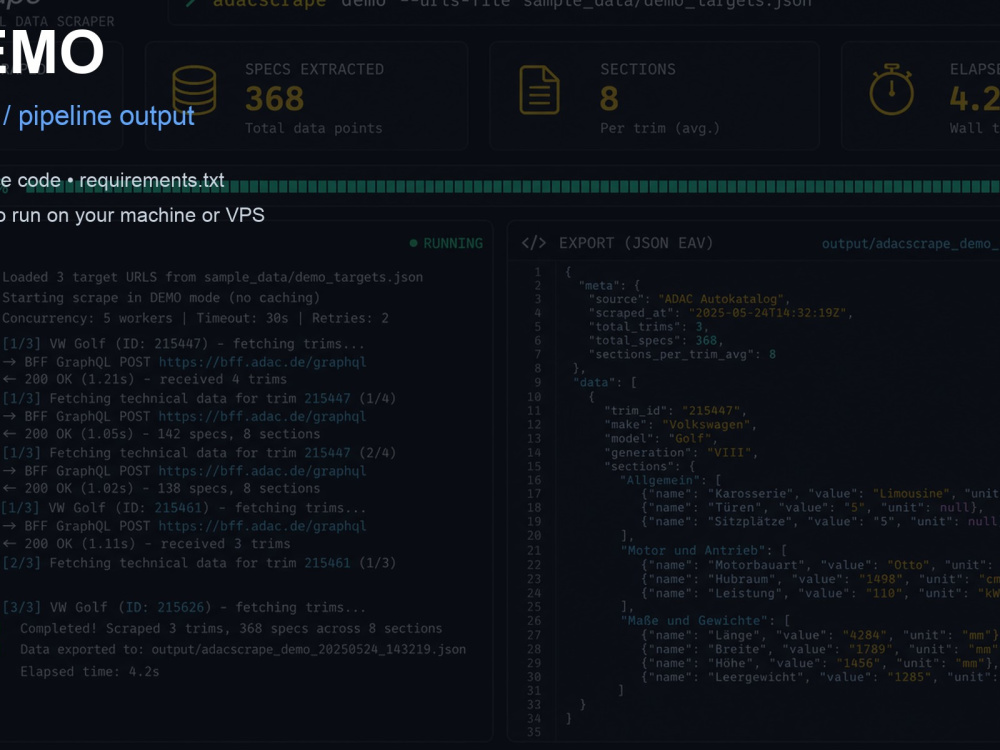This screenshot has height=750, width=1000.
Task: Click the "source": "ADAC Autokatalog" JSON line
Action: [689, 299]
